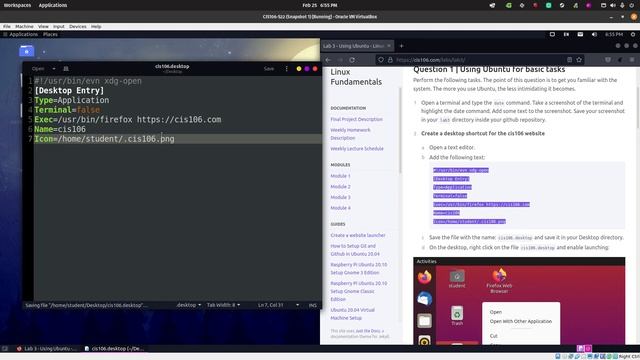
Task: Open the dropdown arrow next to Open
Action: click(x=53, y=69)
